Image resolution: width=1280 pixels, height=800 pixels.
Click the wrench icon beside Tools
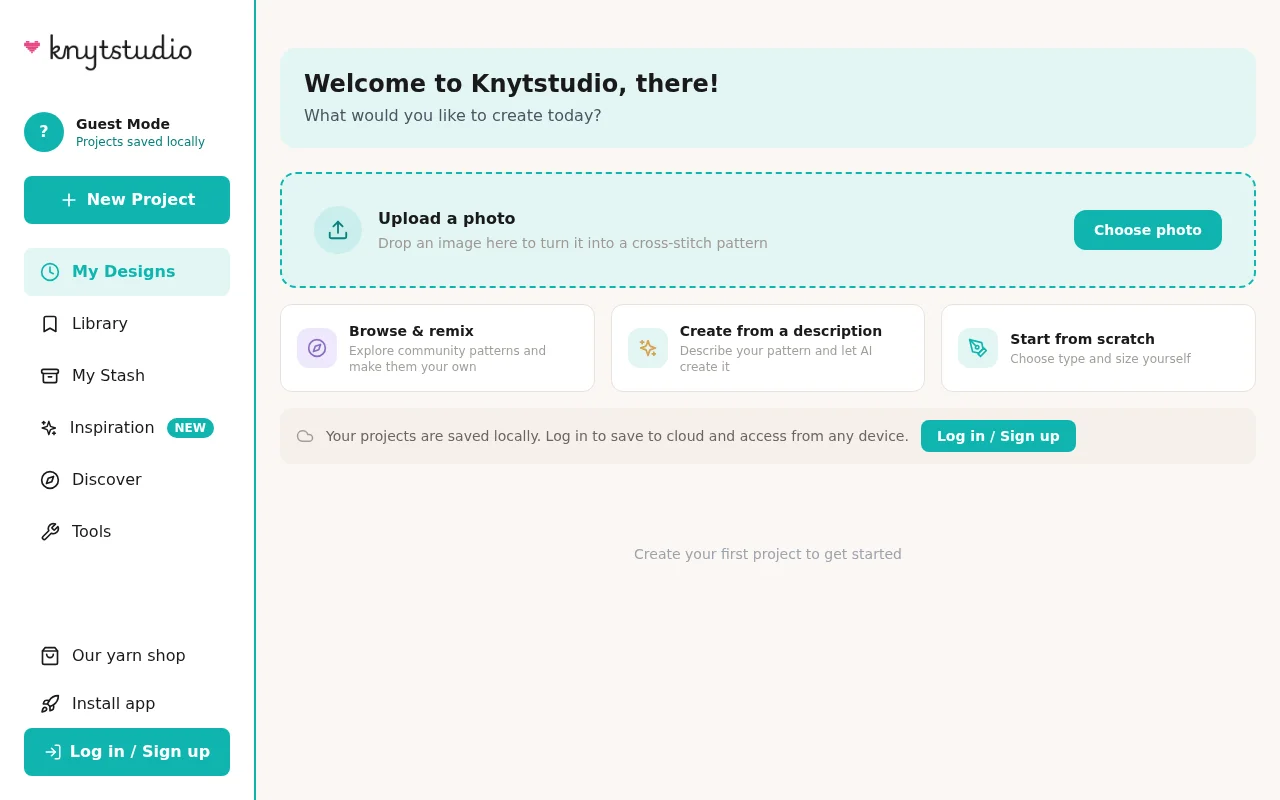(50, 532)
